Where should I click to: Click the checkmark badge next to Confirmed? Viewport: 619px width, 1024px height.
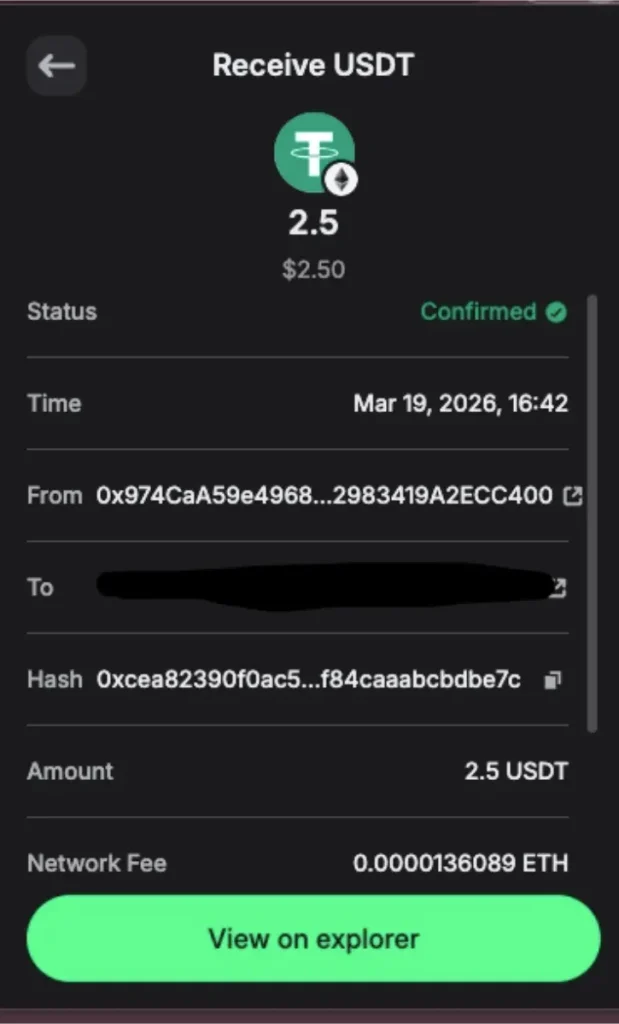click(x=557, y=311)
